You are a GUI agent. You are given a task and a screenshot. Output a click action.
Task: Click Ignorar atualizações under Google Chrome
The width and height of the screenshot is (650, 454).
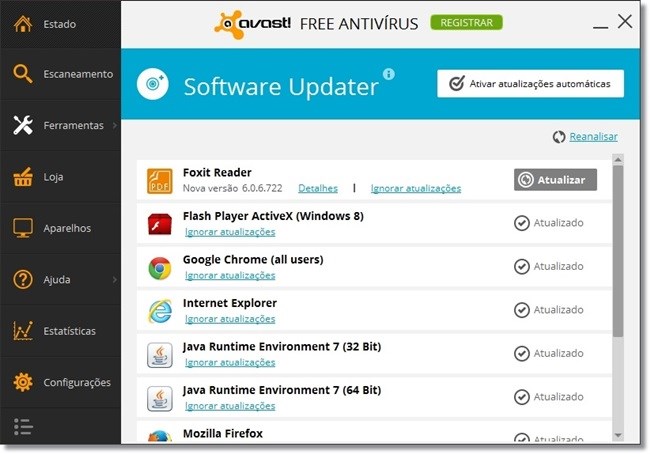pos(229,275)
